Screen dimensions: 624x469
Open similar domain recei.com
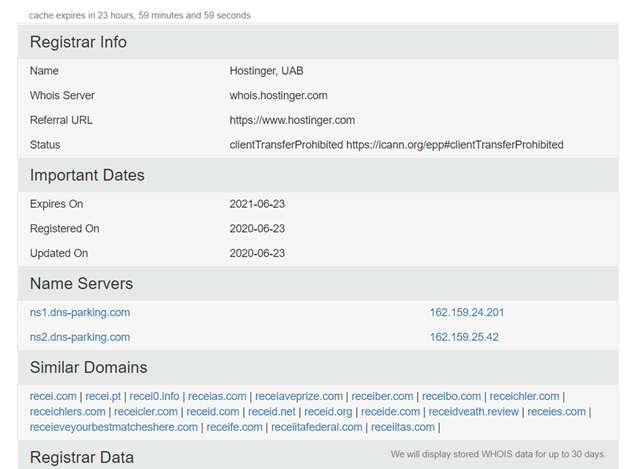click(53, 396)
